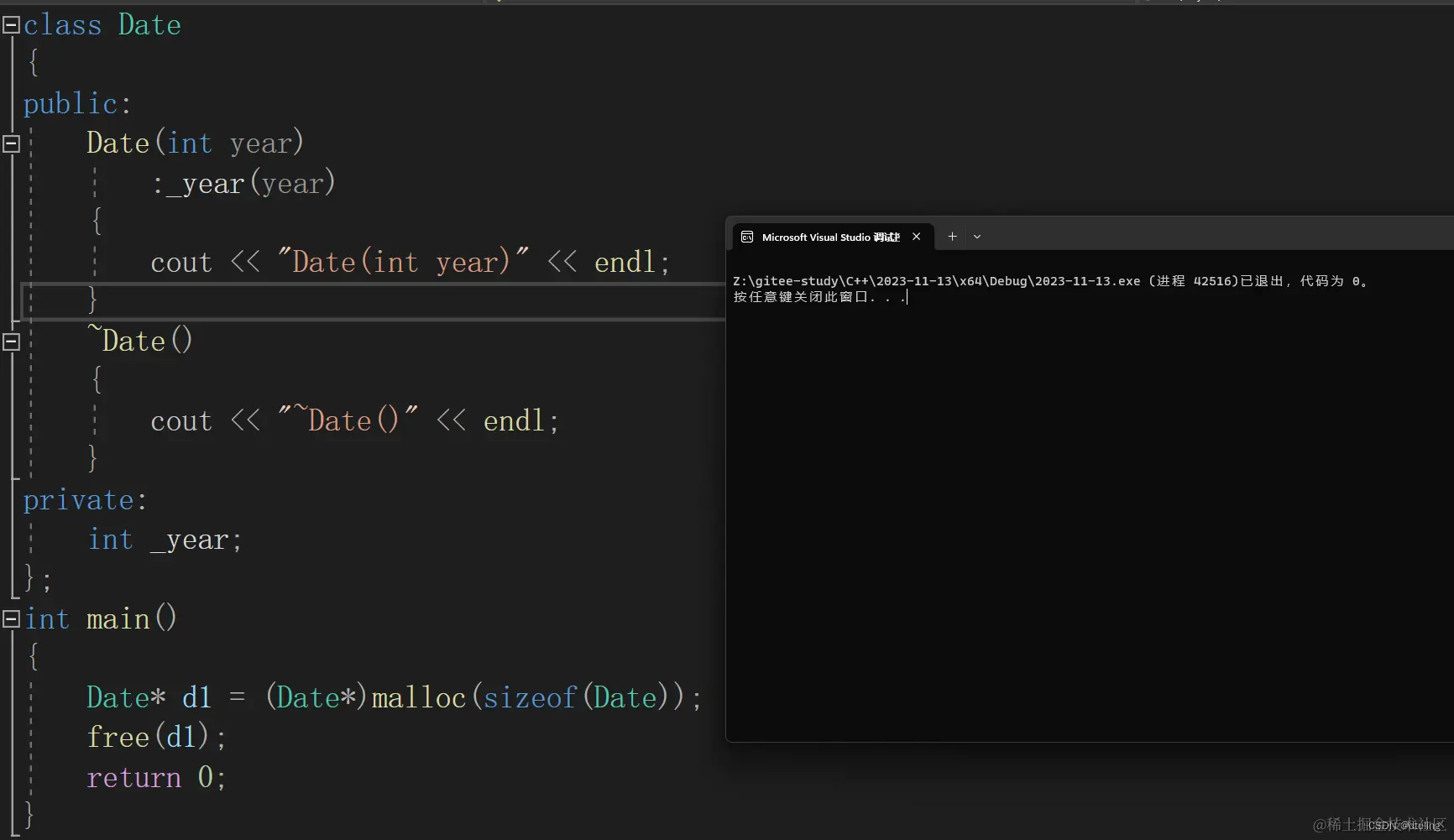Open a new terminal tab with plus icon
Image resolution: width=1454 pixels, height=840 pixels.
952,237
